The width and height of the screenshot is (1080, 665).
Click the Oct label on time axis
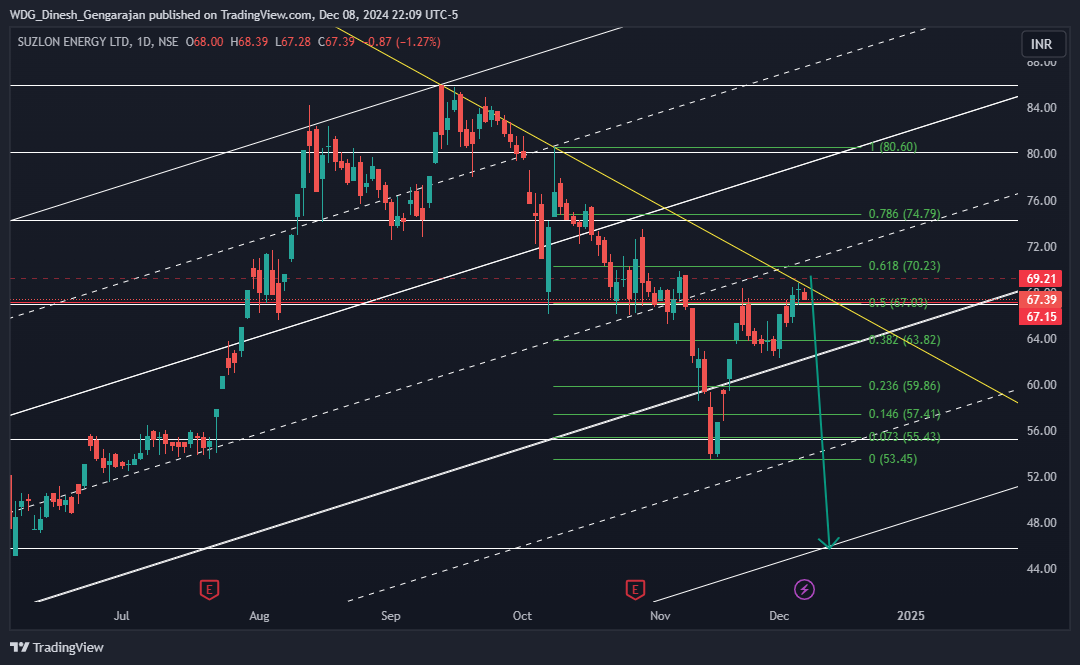[x=522, y=615]
